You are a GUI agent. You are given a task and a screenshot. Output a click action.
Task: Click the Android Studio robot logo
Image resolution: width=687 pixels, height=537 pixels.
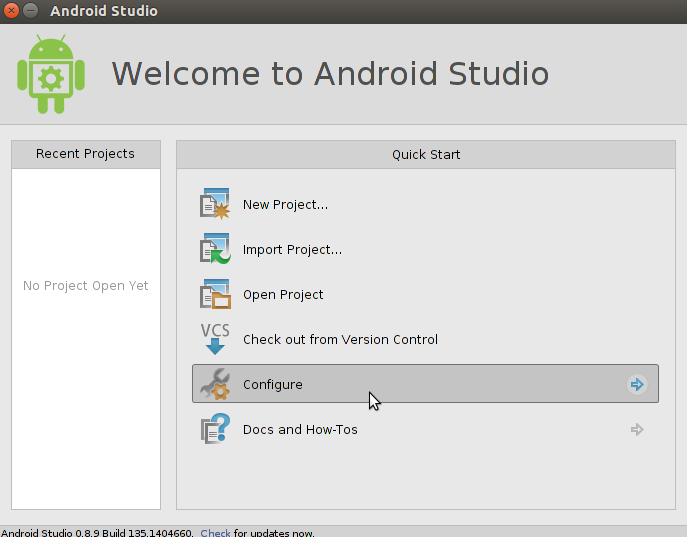[51, 74]
